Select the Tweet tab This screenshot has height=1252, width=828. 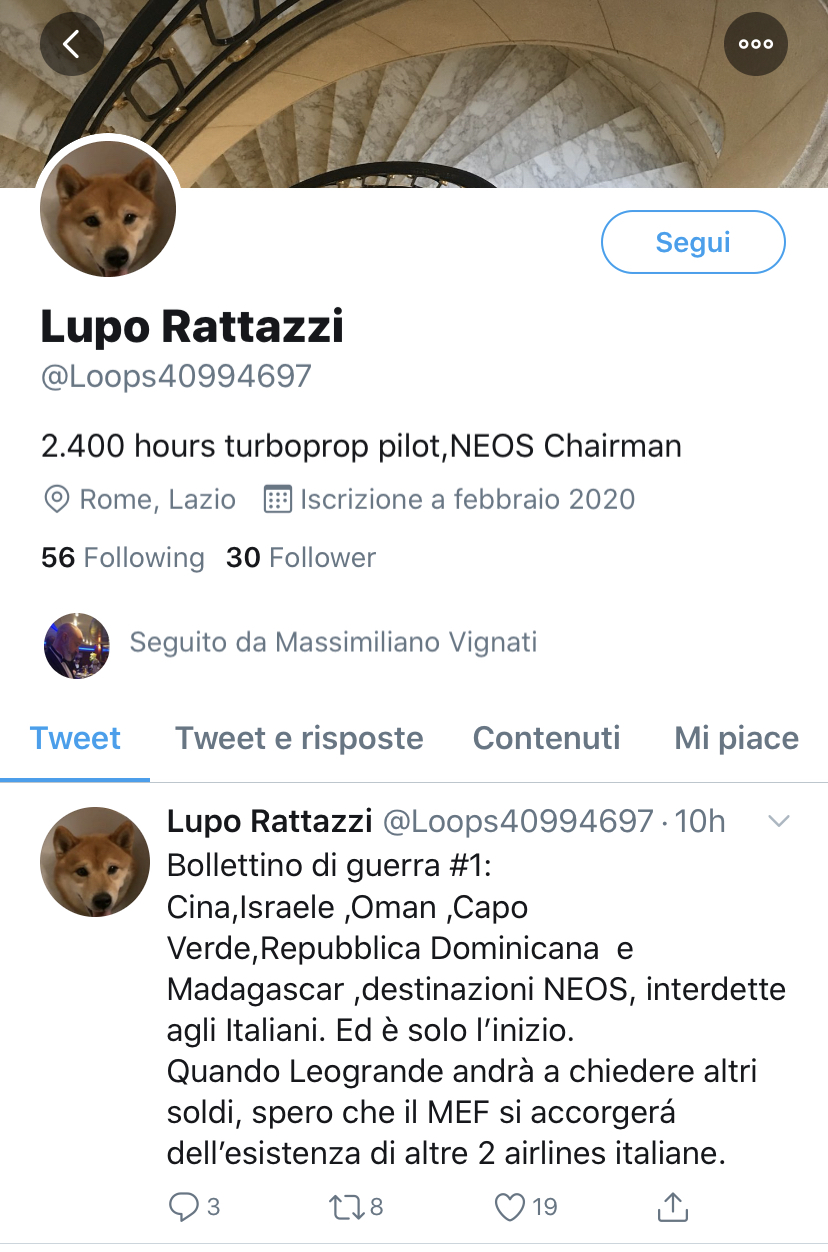click(x=75, y=739)
